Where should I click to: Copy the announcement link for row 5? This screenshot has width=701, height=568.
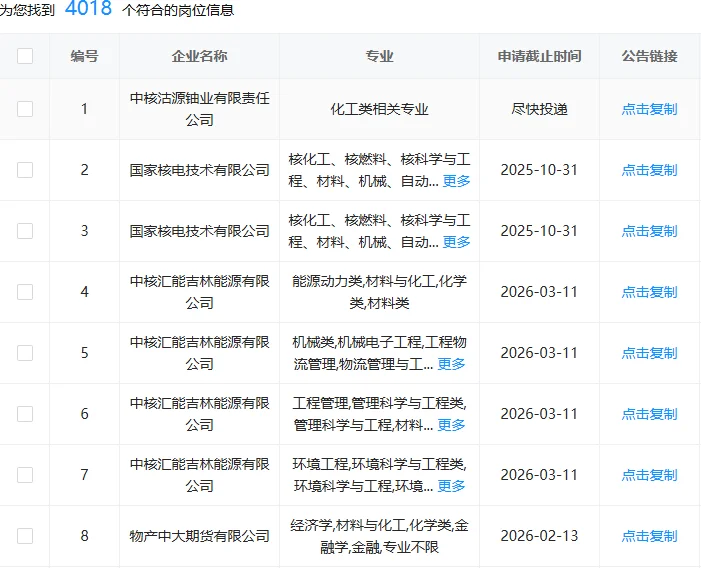(x=650, y=353)
